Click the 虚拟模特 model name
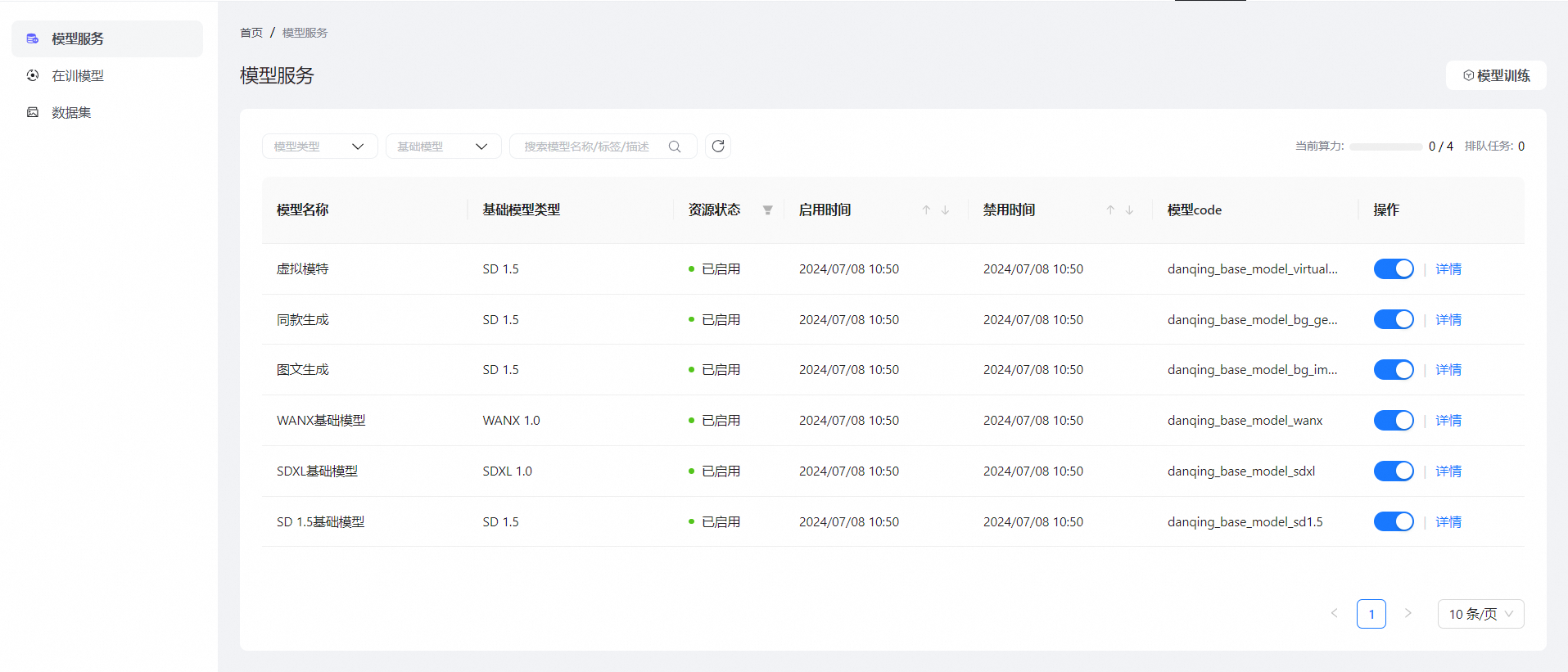1568x672 pixels. click(x=303, y=269)
